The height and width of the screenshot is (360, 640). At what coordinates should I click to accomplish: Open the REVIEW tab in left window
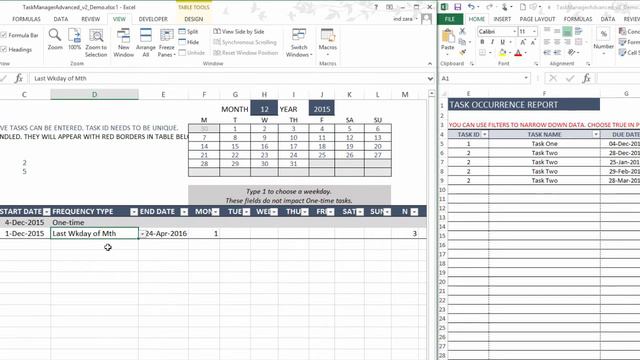click(x=90, y=19)
